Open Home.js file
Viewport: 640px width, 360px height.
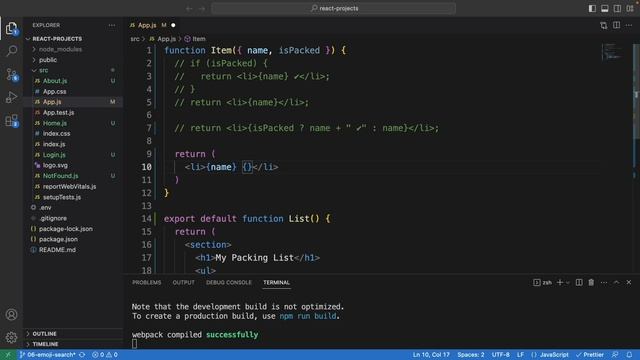55,123
